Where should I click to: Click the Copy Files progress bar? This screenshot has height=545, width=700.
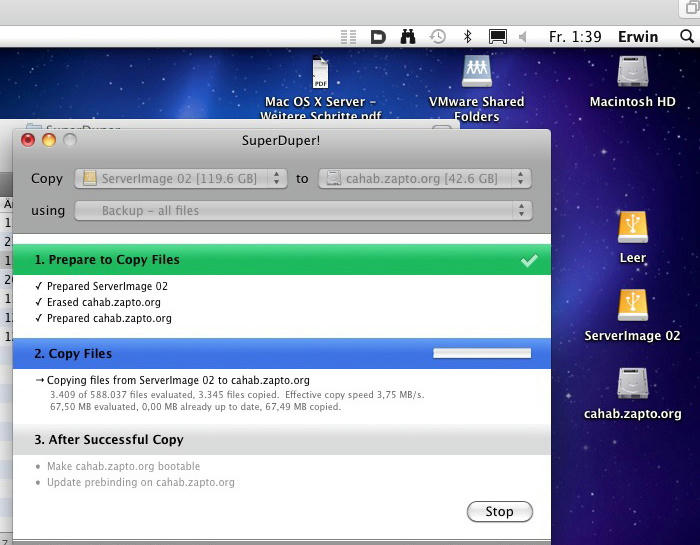pyautogui.click(x=482, y=354)
